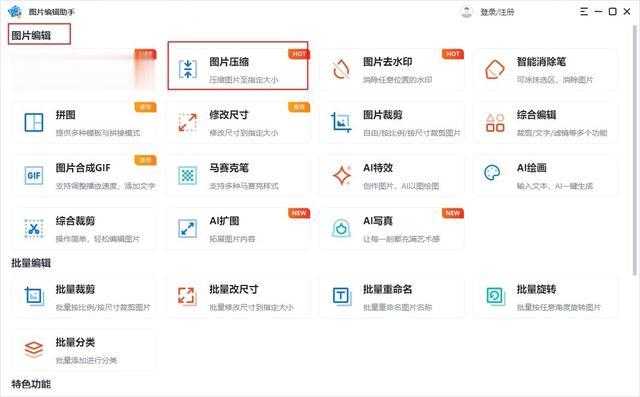Open the AI写真 portrait tool
This screenshot has width=640, height=397.
click(391, 228)
